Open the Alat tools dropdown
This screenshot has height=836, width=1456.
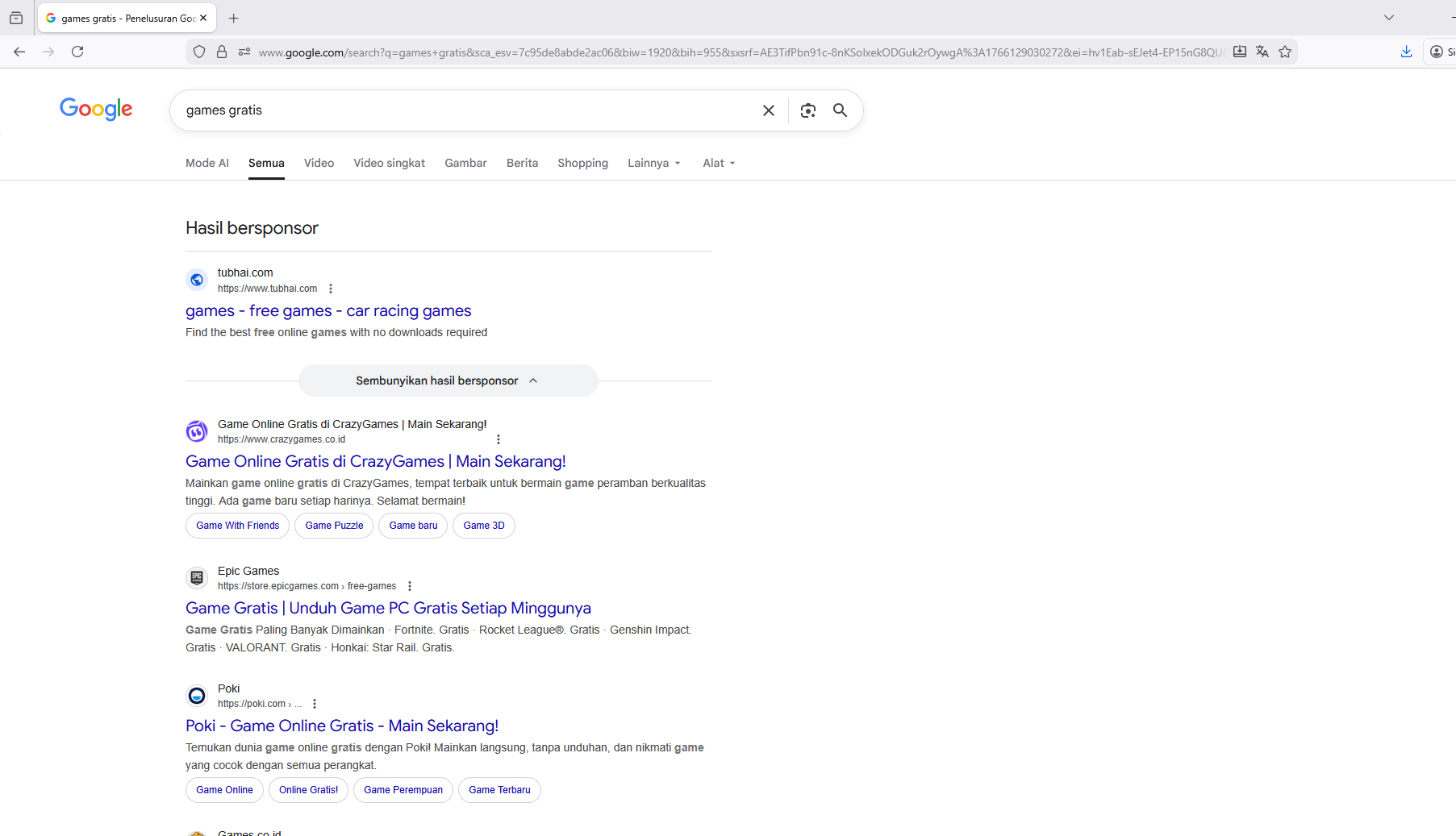[718, 163]
